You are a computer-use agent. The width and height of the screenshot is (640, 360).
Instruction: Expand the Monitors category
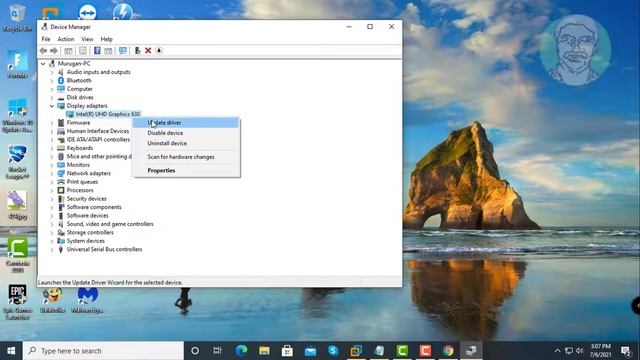[x=52, y=165]
